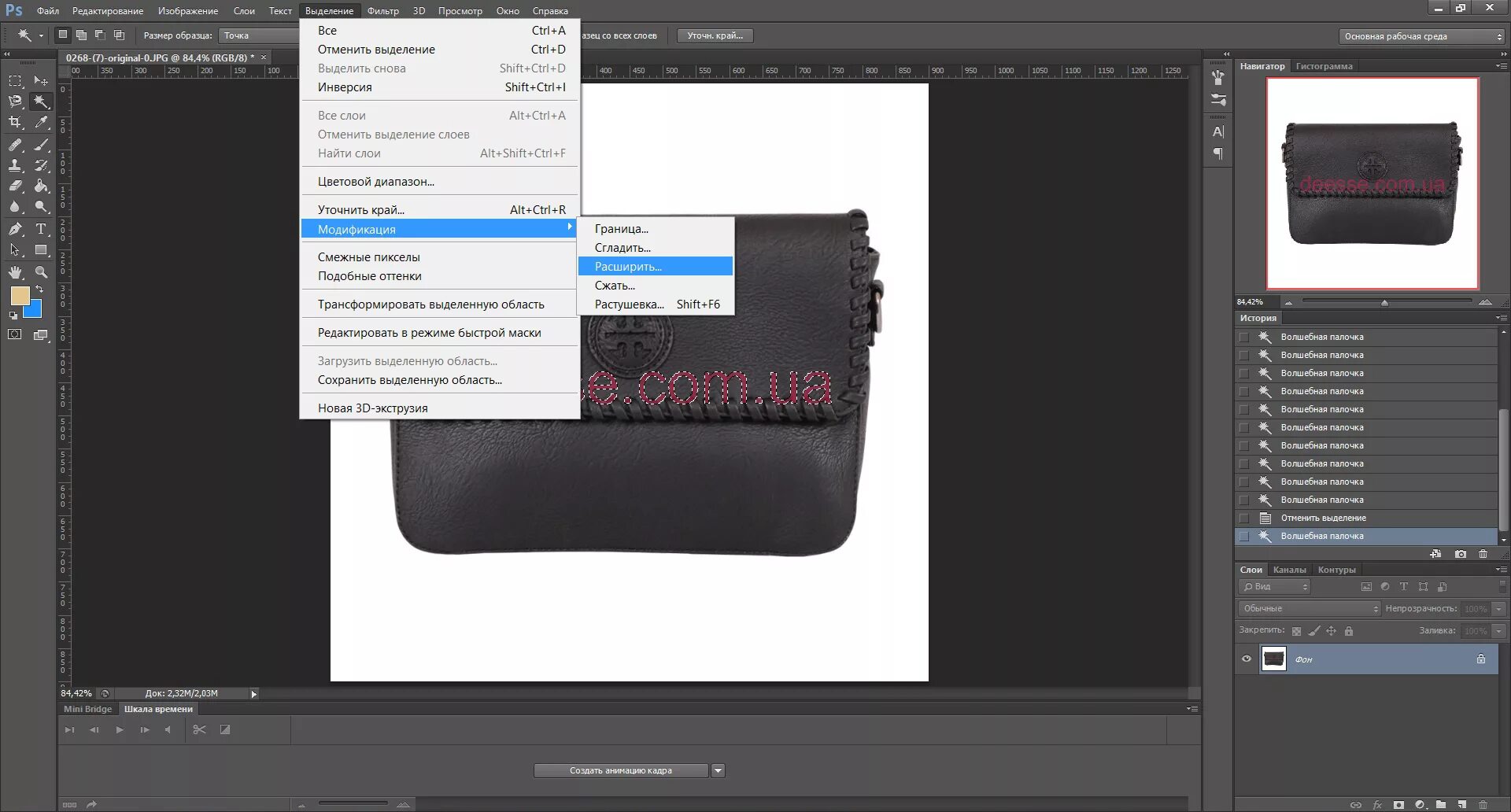Screen dimensions: 1511x812
Task: Open Layers panel options menu
Action: 1502,569
